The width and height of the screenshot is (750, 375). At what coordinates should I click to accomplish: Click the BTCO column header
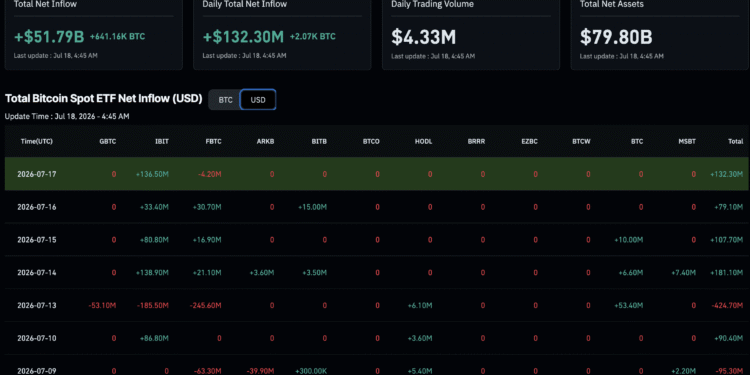(371, 142)
